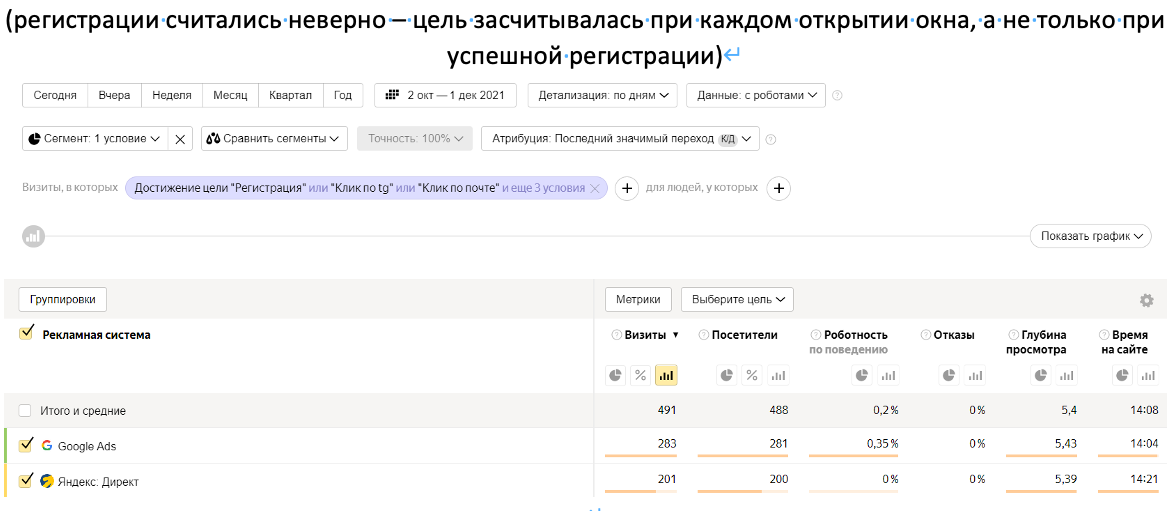Select bar chart icon under Роботность
The height and width of the screenshot is (511, 1167).
click(x=887, y=376)
